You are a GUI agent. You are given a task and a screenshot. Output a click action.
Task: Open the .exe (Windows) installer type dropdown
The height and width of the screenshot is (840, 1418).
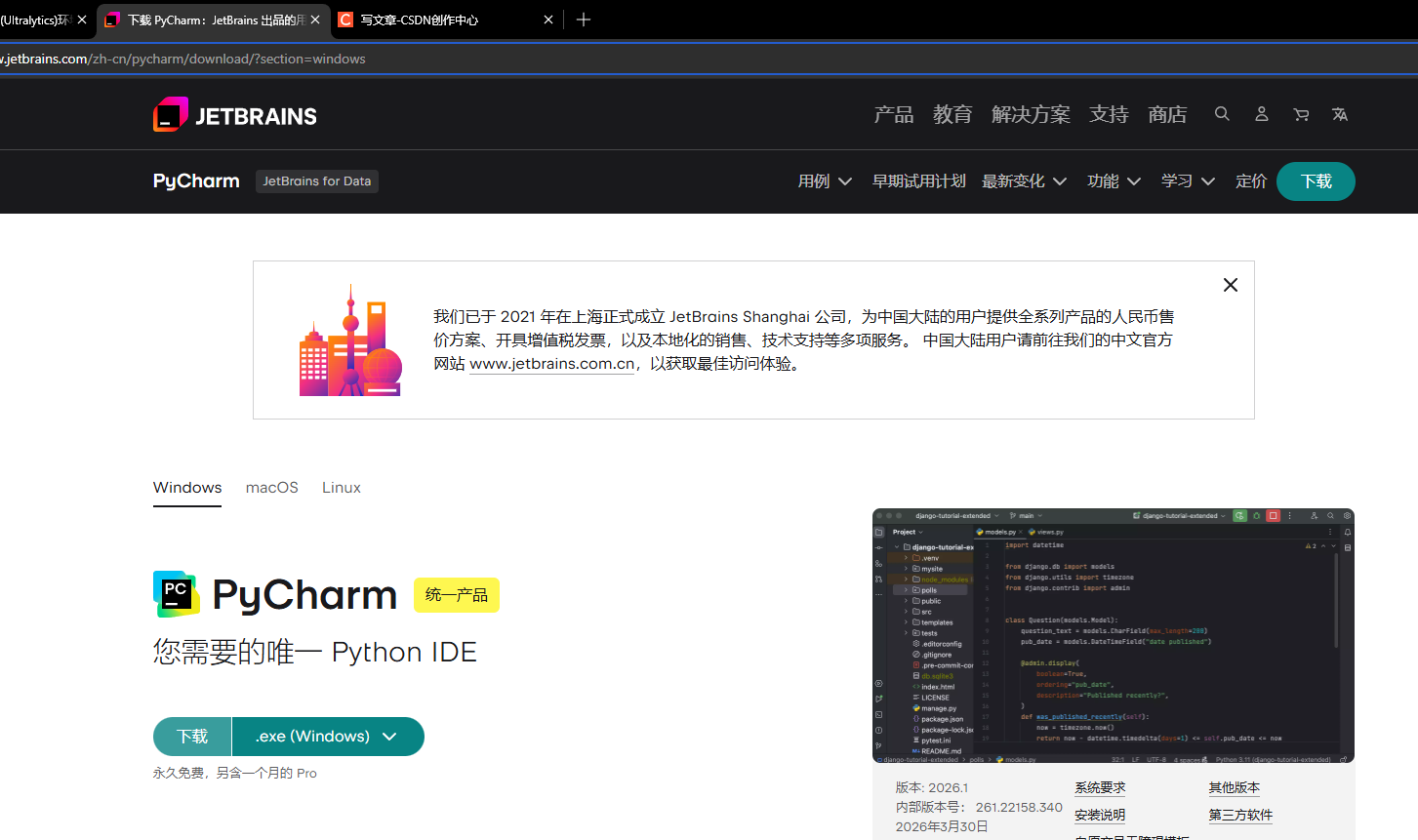point(328,737)
